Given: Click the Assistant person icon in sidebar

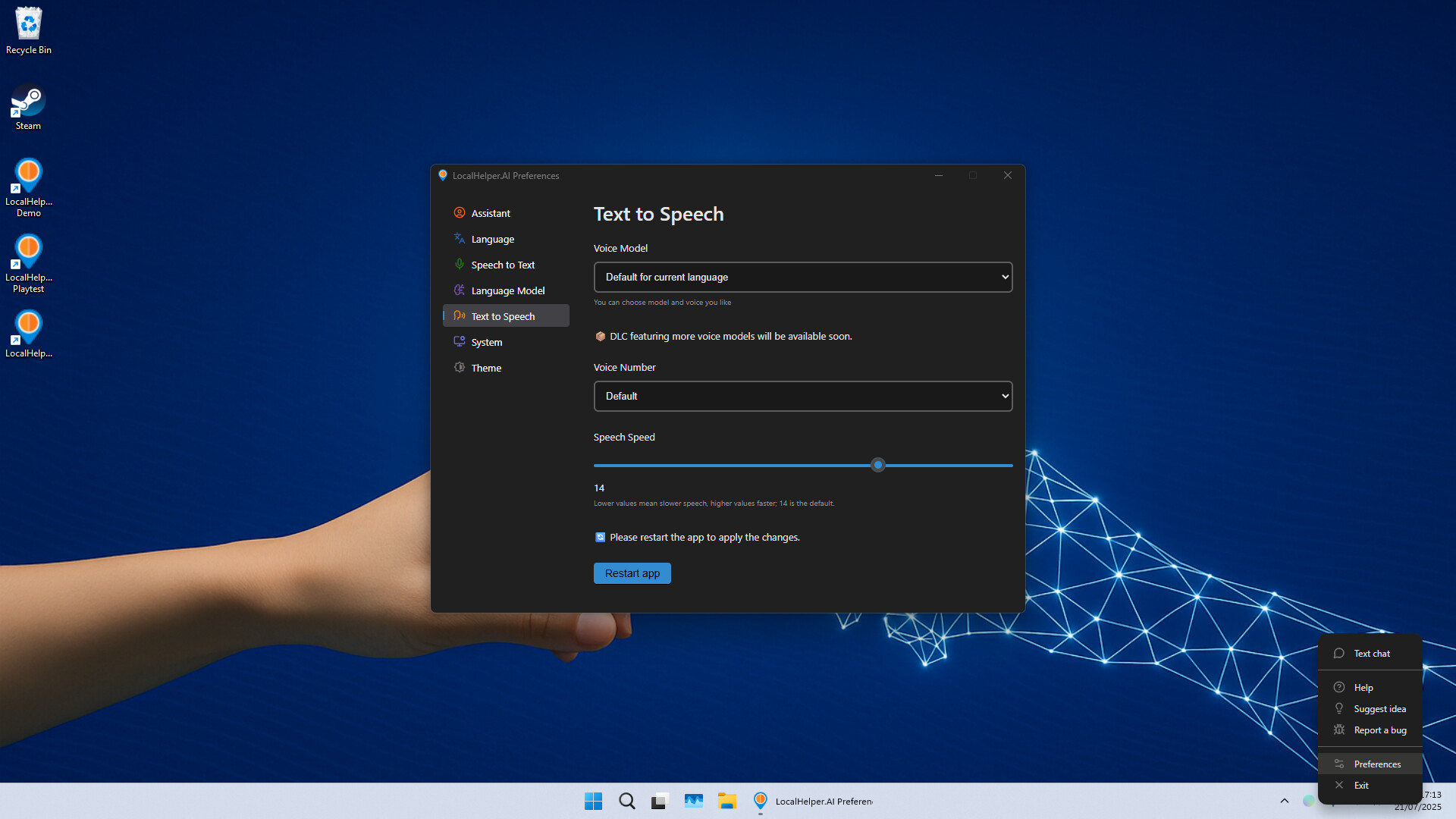Looking at the screenshot, I should click(x=459, y=212).
